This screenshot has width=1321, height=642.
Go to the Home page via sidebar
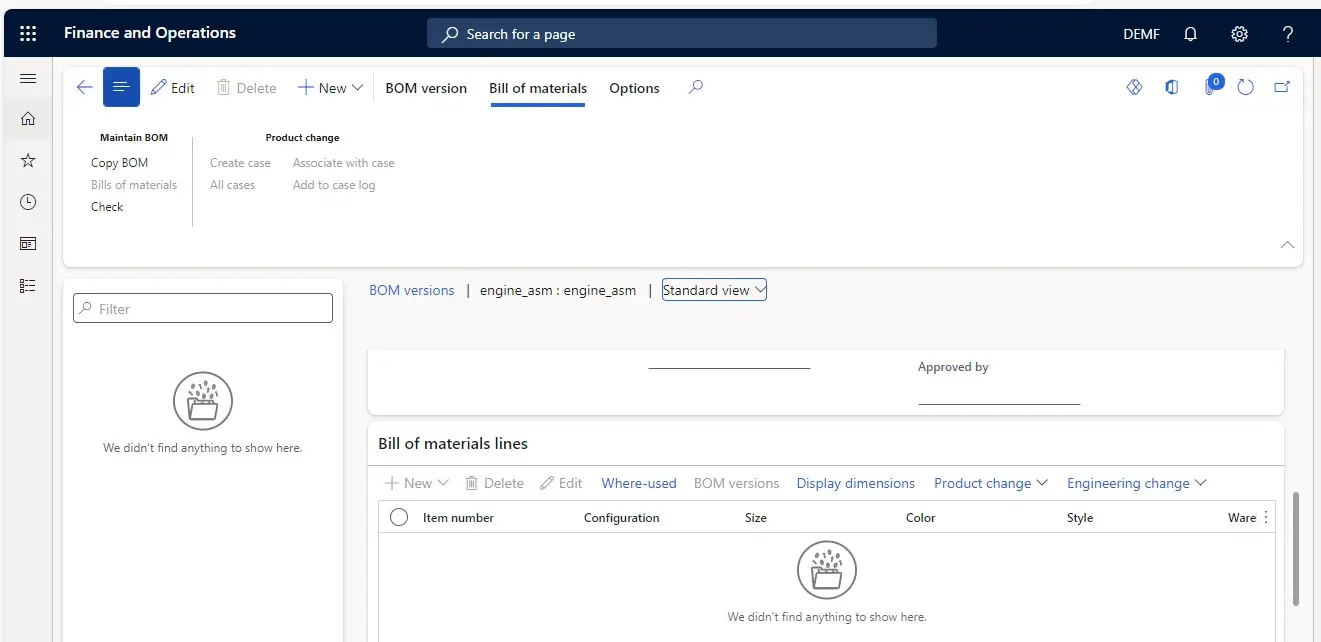click(x=27, y=118)
